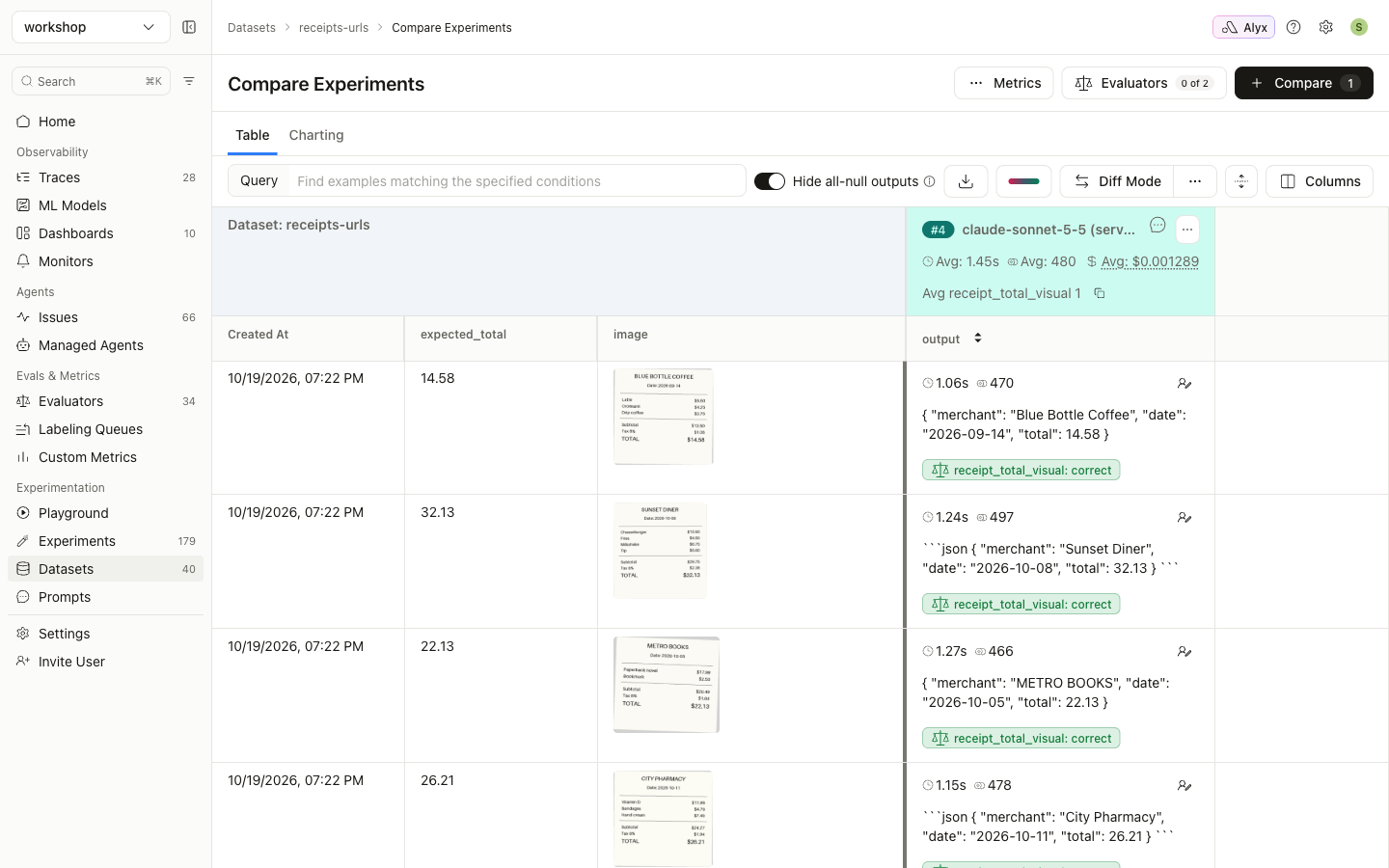Click the Query filter input field

pos(517,181)
